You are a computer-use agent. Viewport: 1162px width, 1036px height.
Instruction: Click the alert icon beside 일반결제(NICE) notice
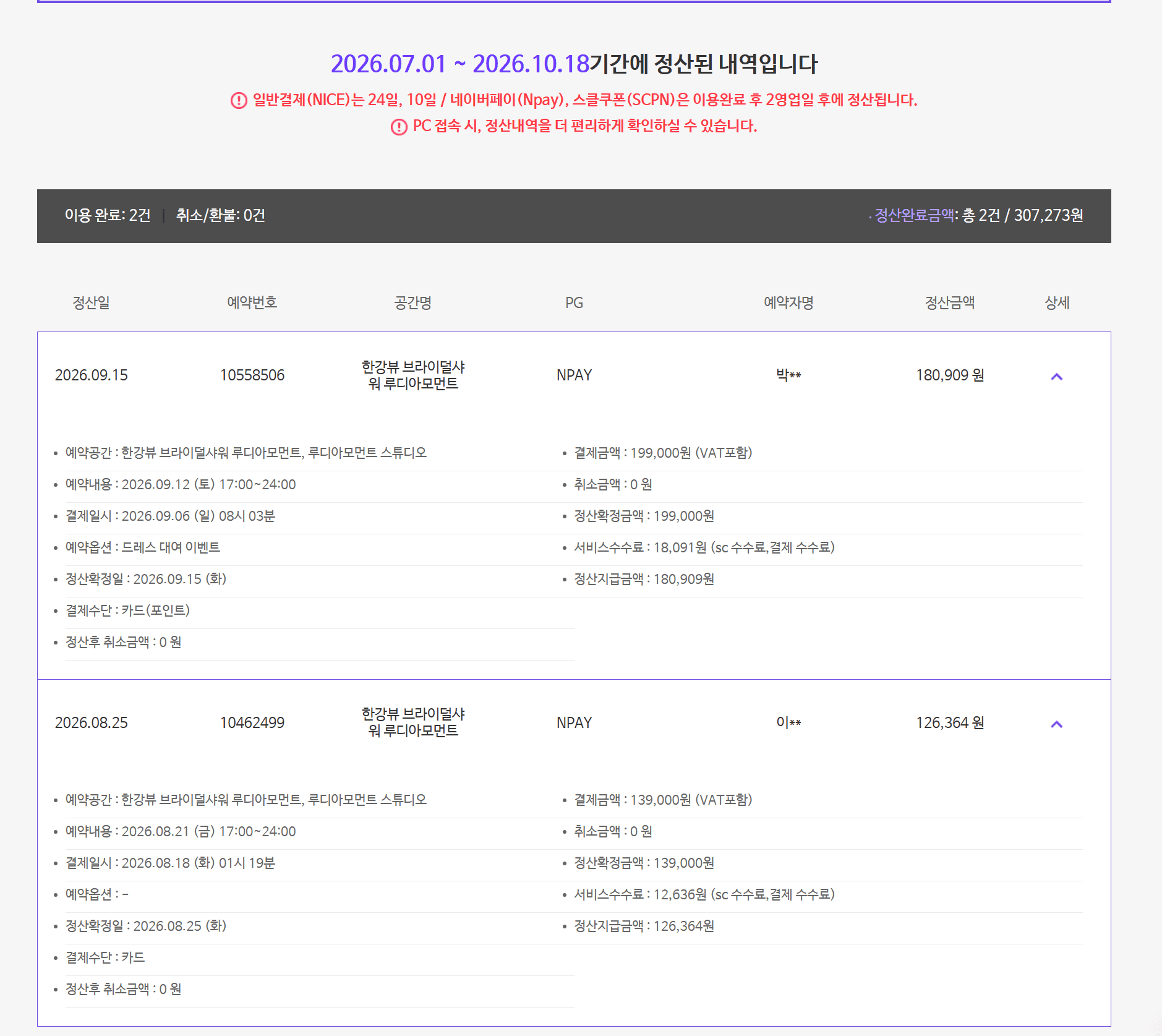pos(239,100)
